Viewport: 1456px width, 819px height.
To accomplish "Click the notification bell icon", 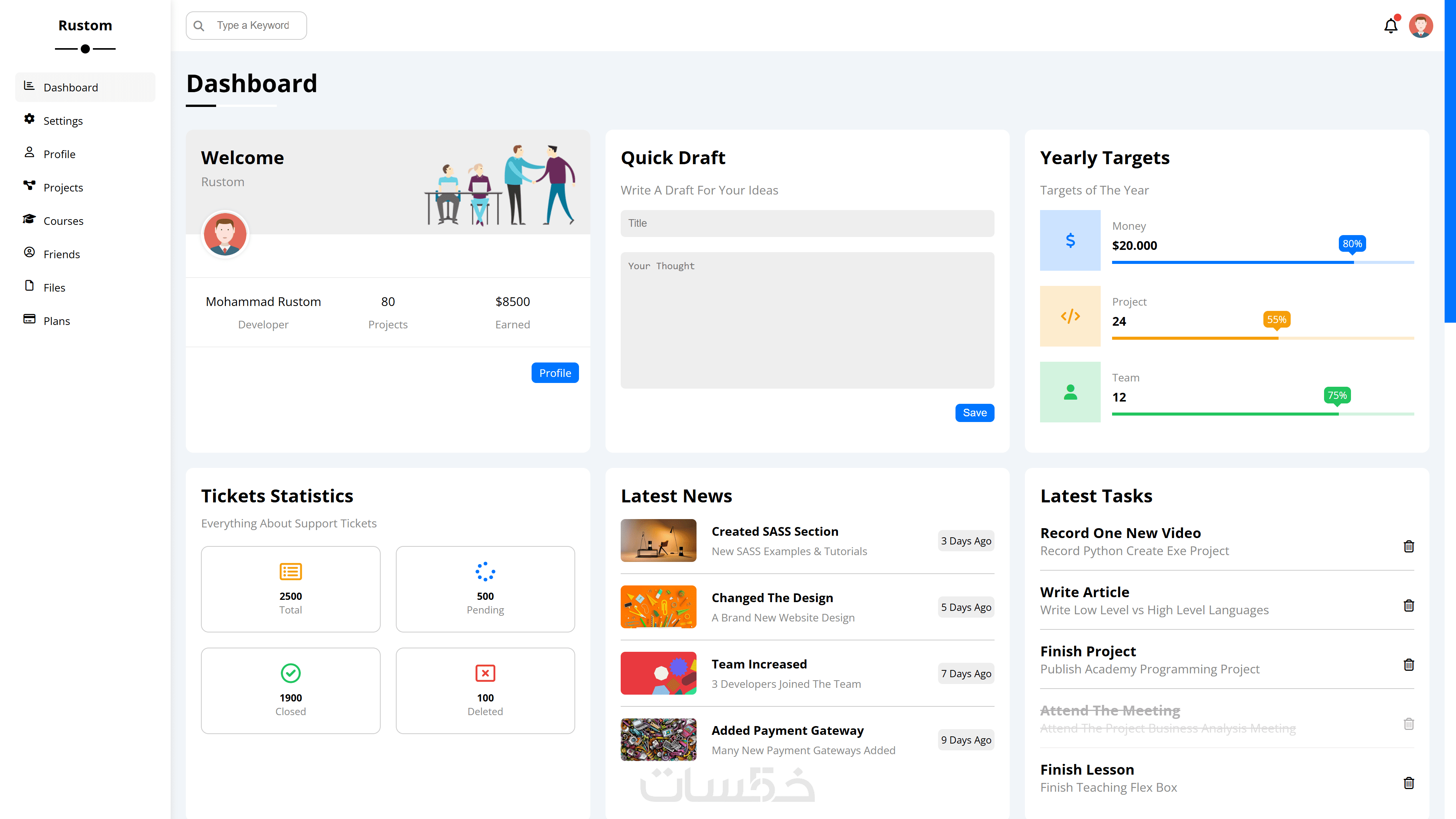I will pyautogui.click(x=1390, y=26).
